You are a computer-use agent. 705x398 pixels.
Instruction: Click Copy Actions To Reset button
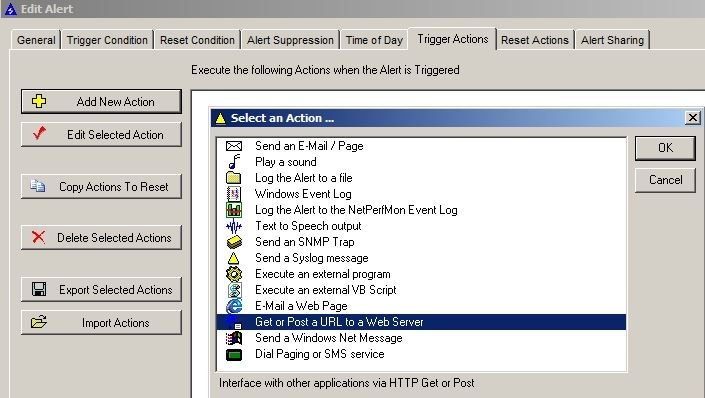coord(101,187)
